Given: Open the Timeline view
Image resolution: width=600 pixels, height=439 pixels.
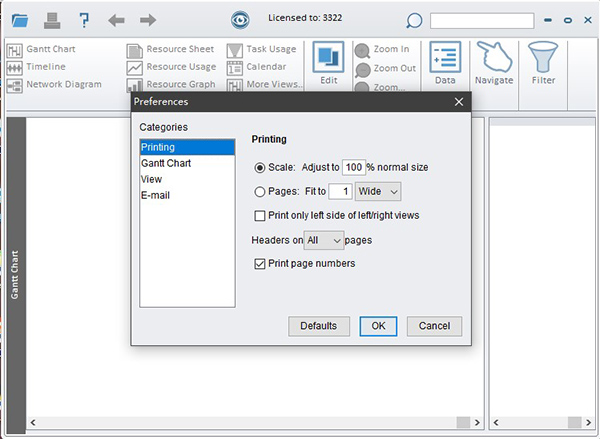Looking at the screenshot, I should 36,67.
